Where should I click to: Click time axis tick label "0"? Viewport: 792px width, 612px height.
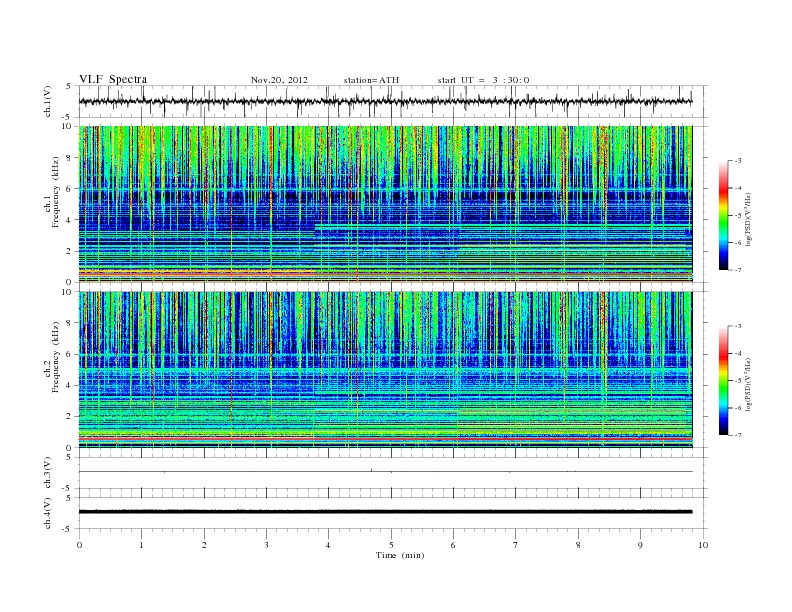click(79, 545)
